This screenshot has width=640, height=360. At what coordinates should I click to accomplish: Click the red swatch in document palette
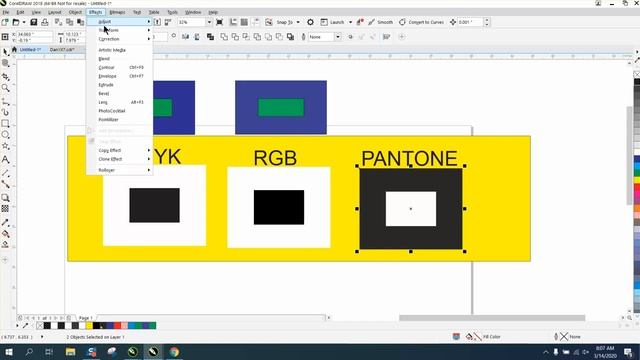(117, 325)
